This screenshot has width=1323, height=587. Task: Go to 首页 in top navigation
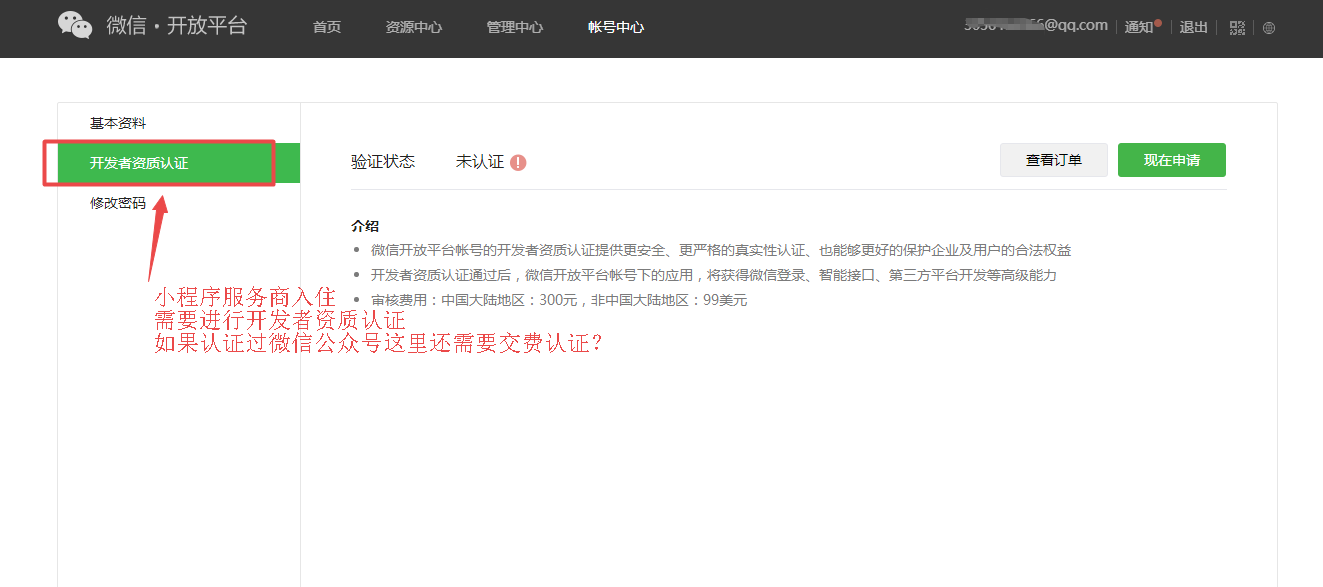pyautogui.click(x=327, y=27)
